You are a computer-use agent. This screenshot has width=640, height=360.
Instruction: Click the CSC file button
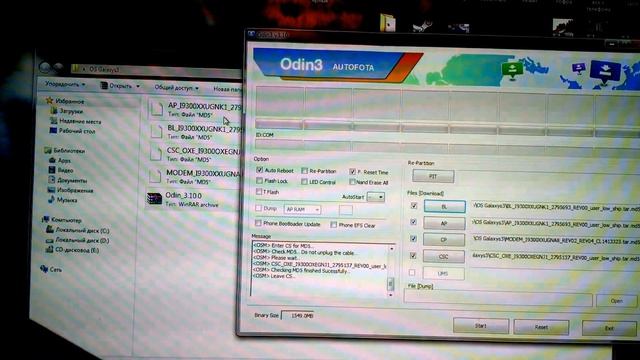[444, 257]
